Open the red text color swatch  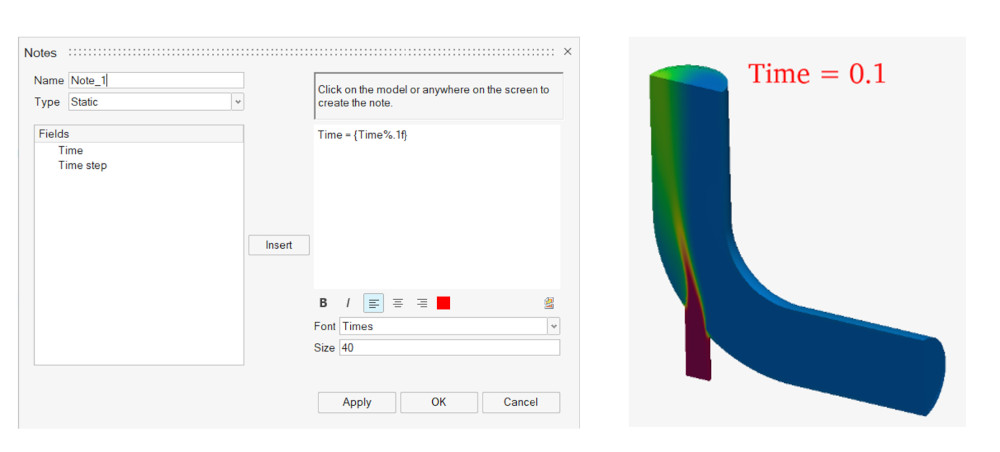point(444,303)
